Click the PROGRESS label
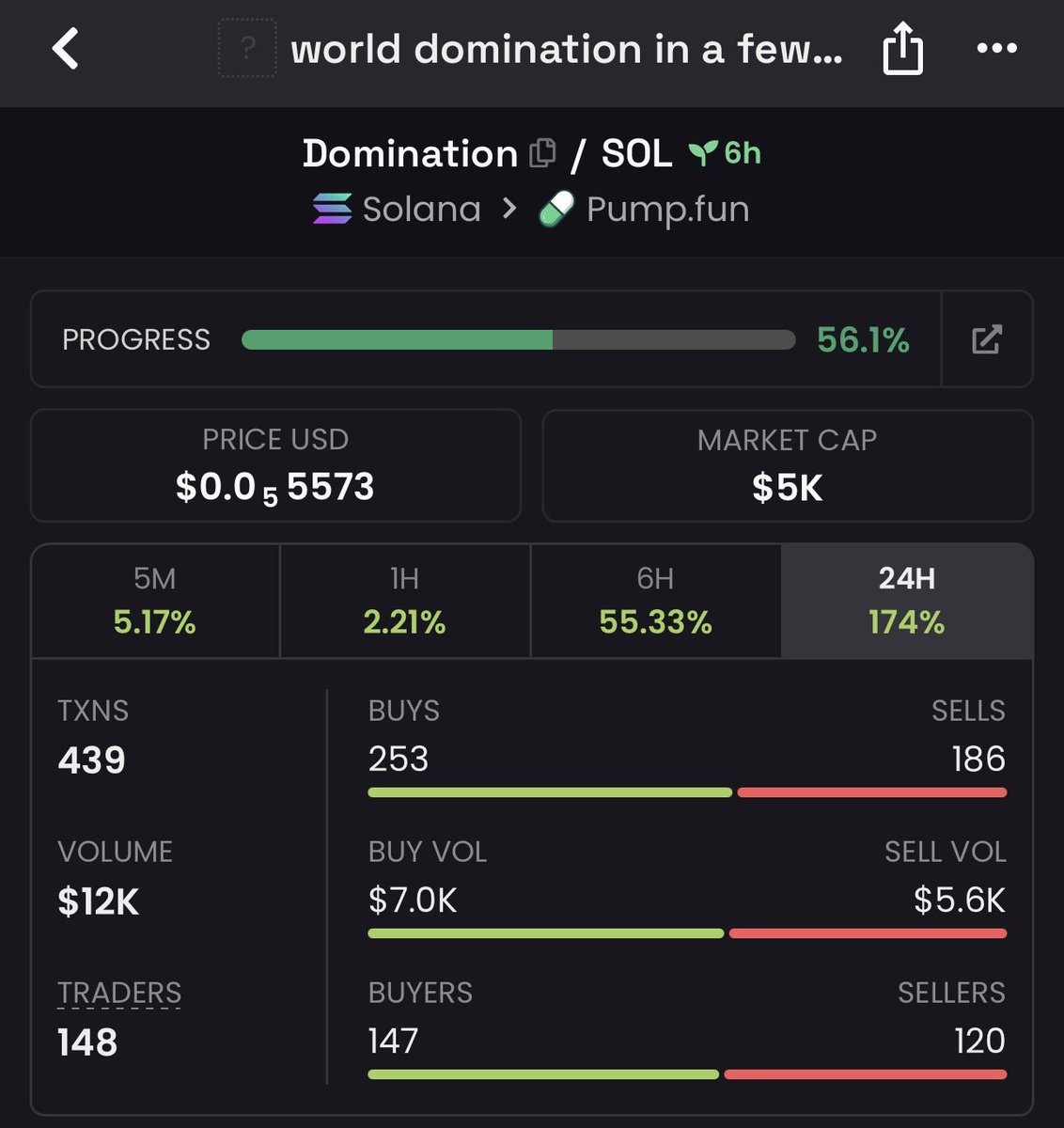 [x=136, y=339]
